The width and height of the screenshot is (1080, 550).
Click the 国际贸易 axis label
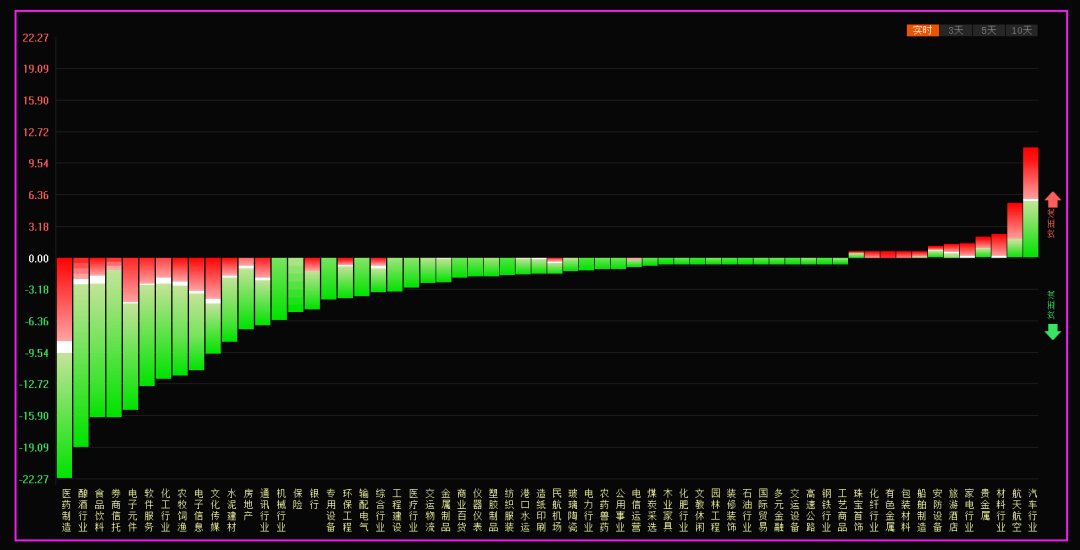tap(763, 510)
